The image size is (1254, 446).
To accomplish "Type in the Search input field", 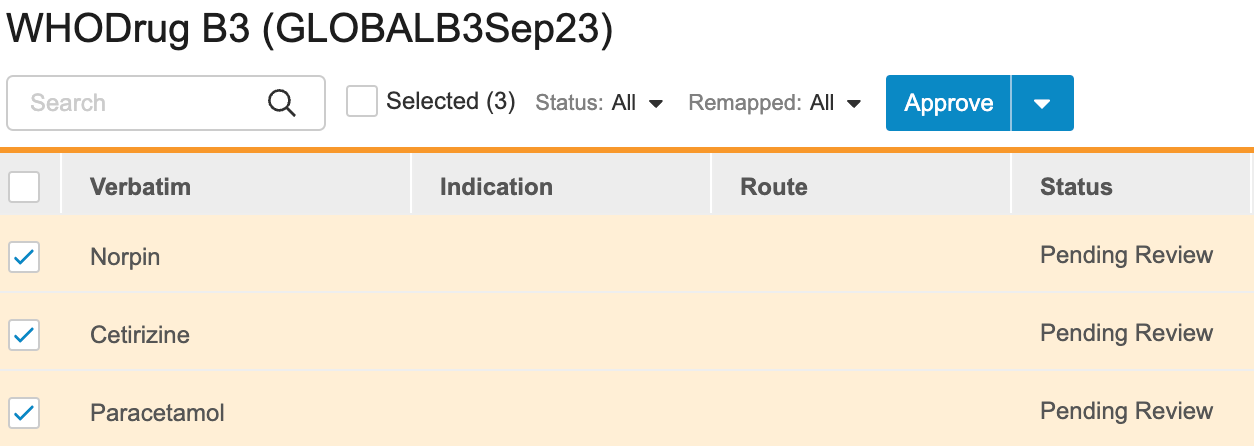I will tap(140, 103).
